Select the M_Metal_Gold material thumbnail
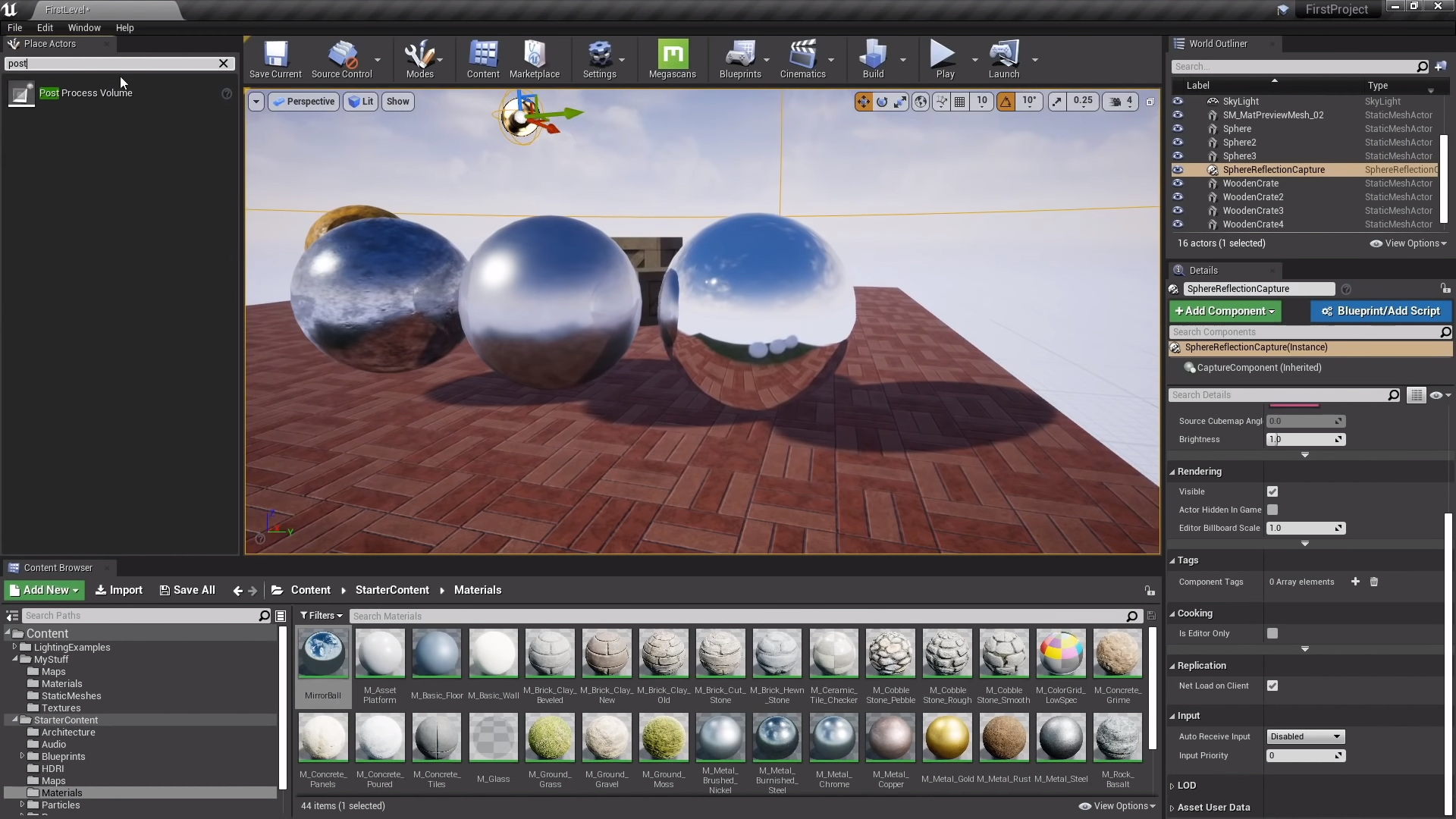Viewport: 1456px width, 819px height. (x=947, y=738)
